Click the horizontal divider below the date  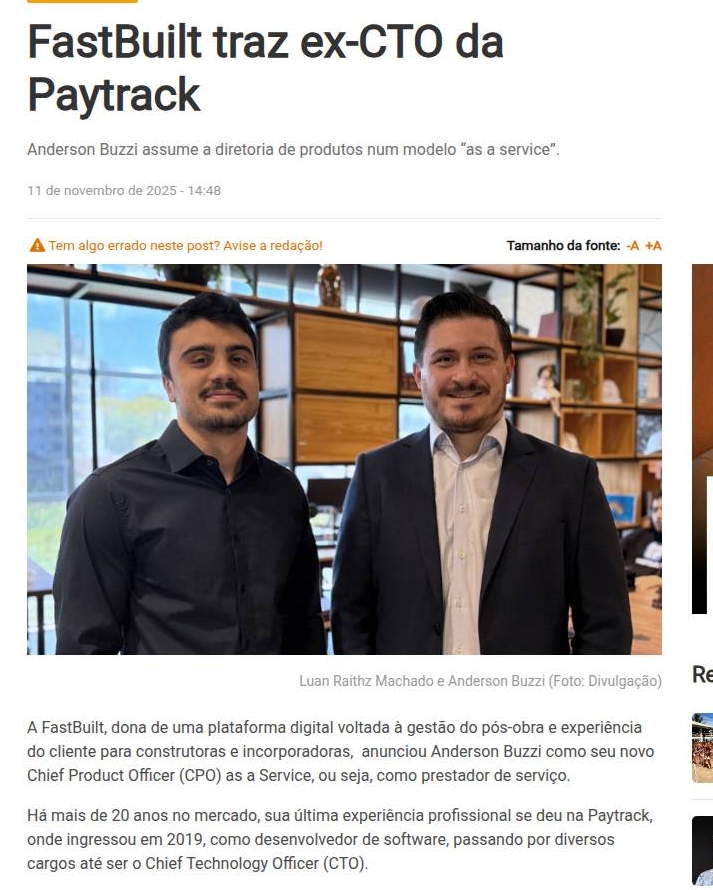click(x=345, y=218)
